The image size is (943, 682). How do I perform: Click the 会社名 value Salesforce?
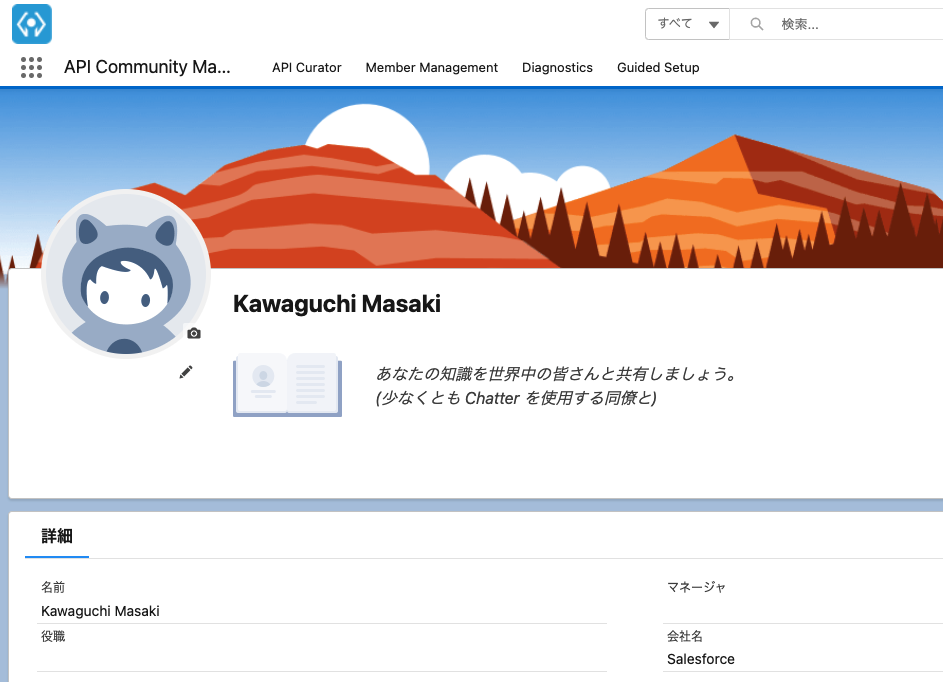coord(700,659)
